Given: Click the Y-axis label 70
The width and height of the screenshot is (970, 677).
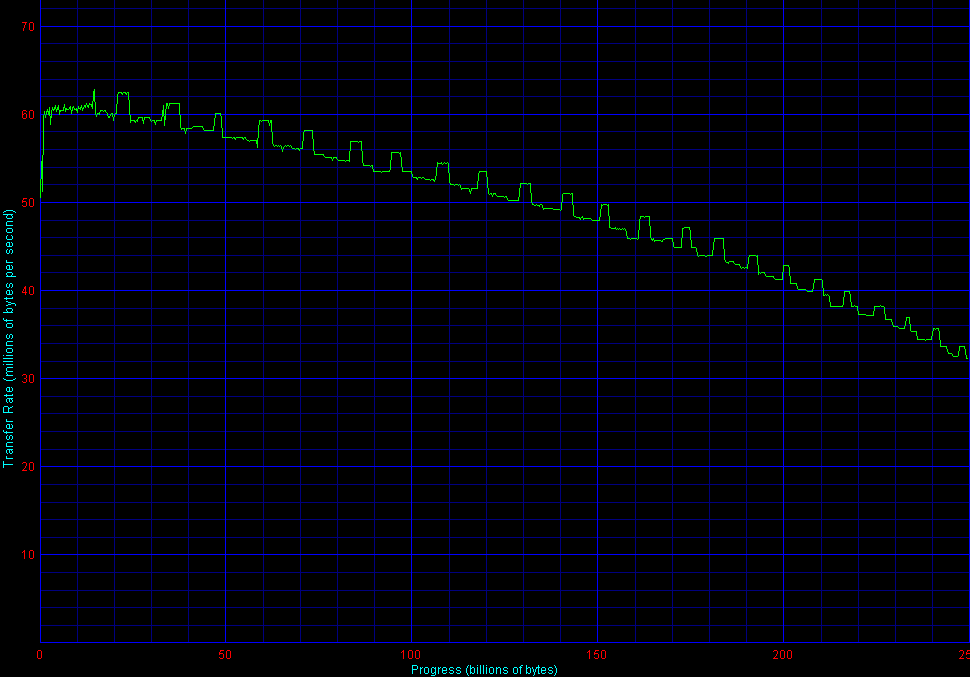Looking at the screenshot, I should click(28, 27).
